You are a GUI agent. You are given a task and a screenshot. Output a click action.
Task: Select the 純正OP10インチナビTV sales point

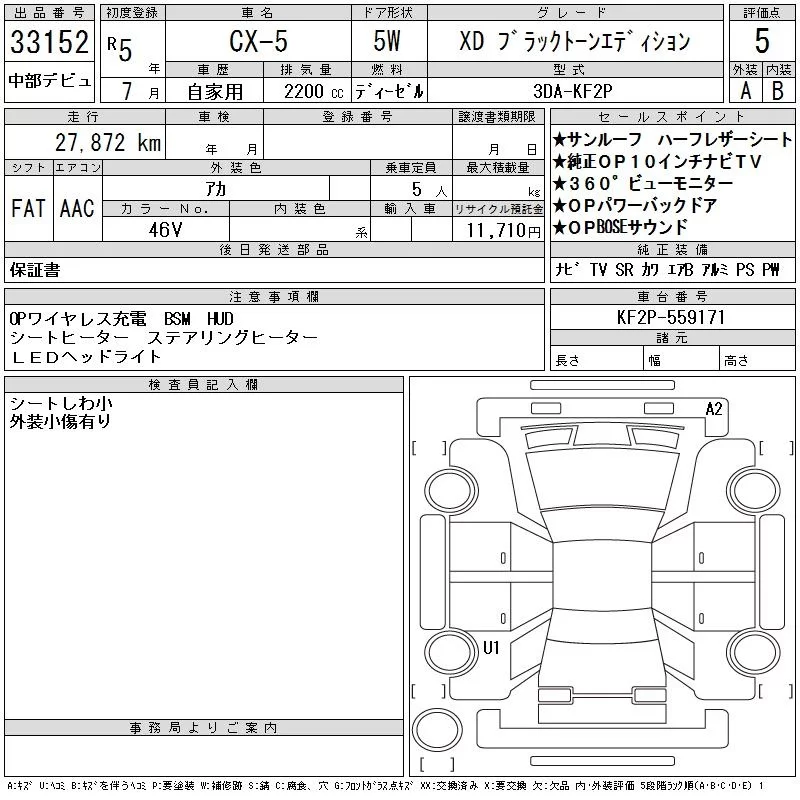657,161
